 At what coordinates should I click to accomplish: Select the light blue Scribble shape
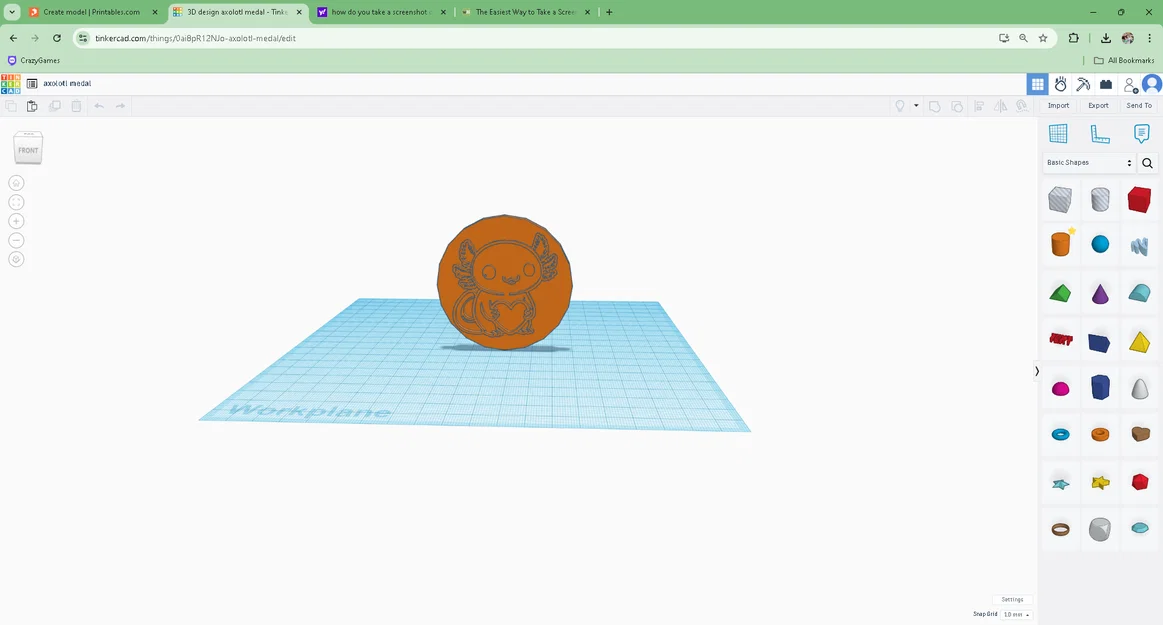1139,245
